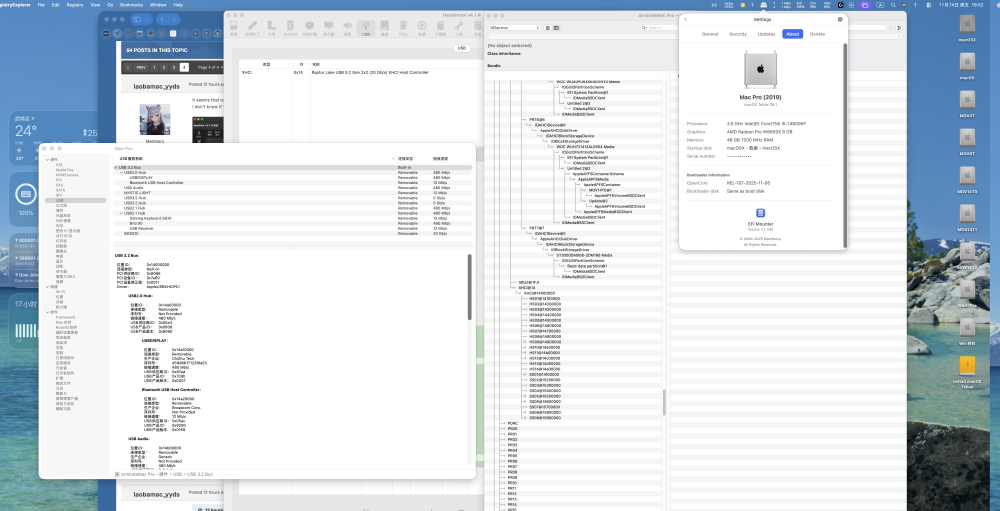Click the EFI Mounter app icon in About
Viewport: 1000px width, 511px height.
pyautogui.click(x=760, y=213)
